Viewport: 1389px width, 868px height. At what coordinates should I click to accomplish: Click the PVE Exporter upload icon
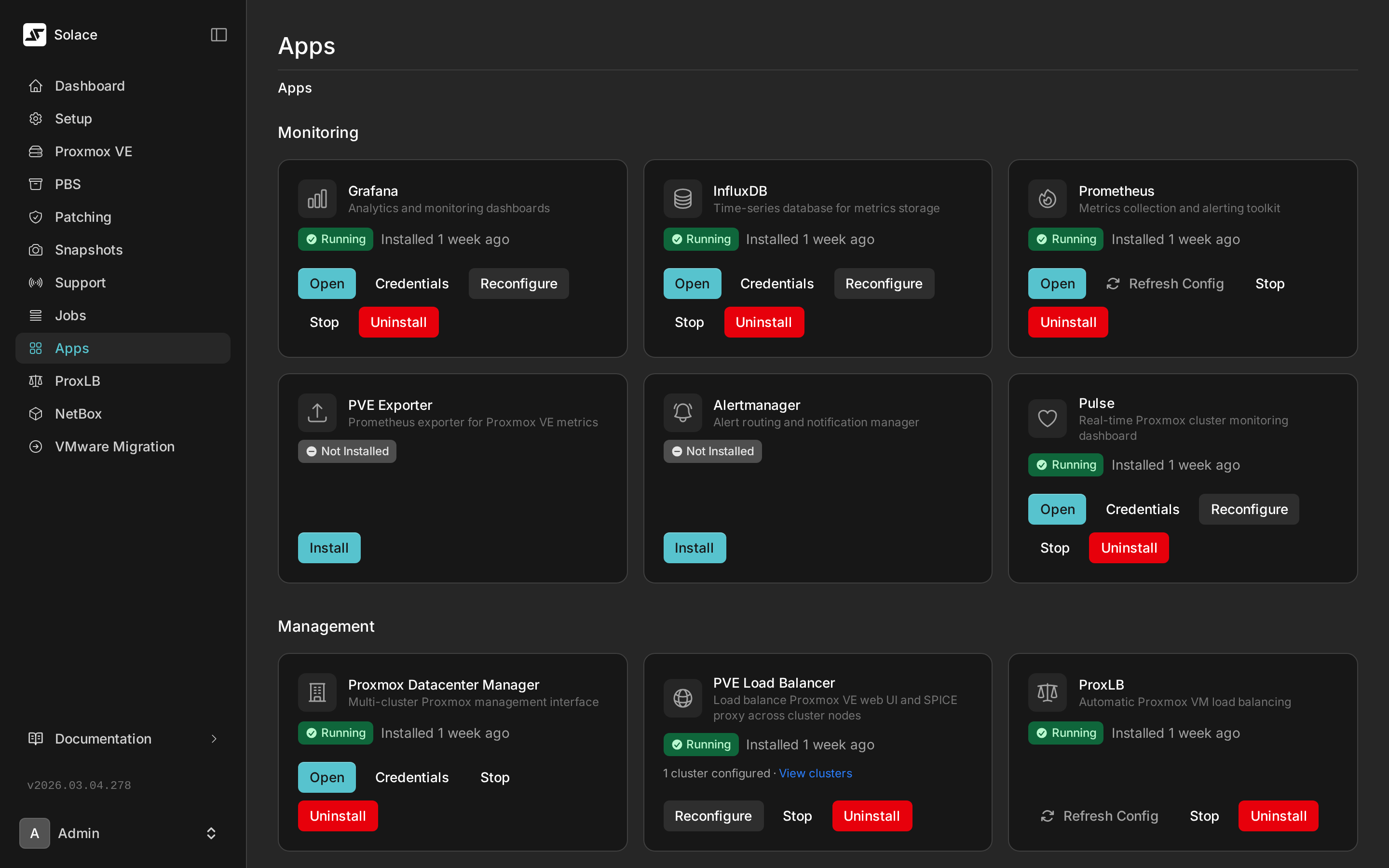pyautogui.click(x=316, y=412)
